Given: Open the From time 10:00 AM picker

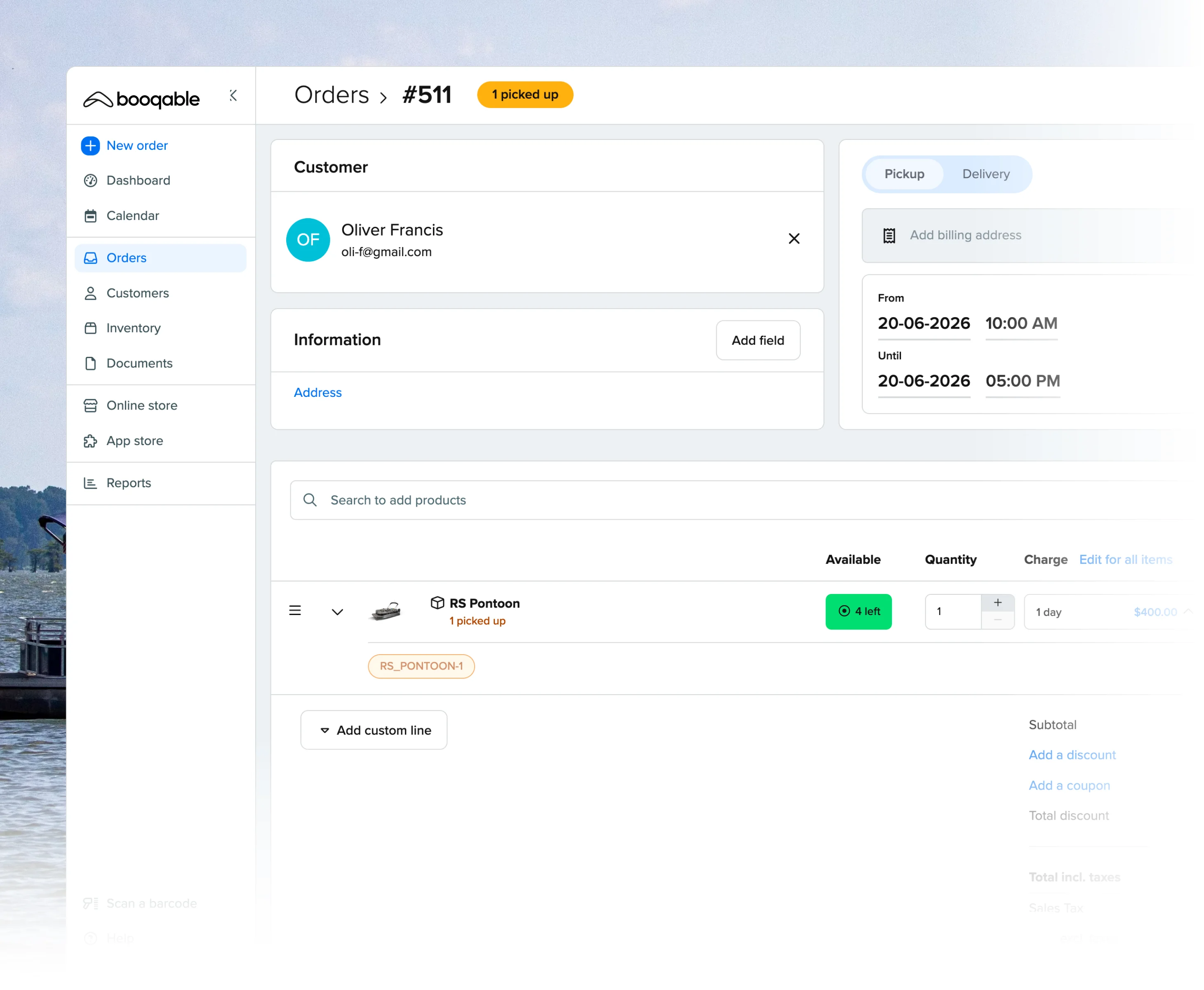Looking at the screenshot, I should click(x=1021, y=323).
